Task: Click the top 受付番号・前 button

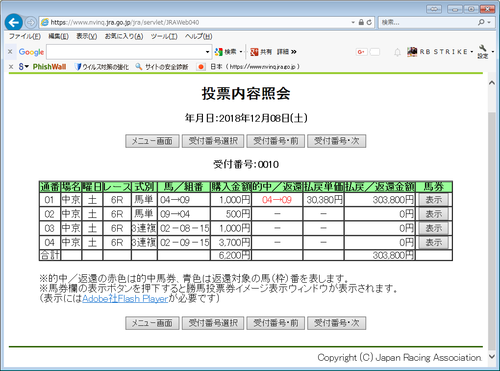Action: [x=276, y=141]
